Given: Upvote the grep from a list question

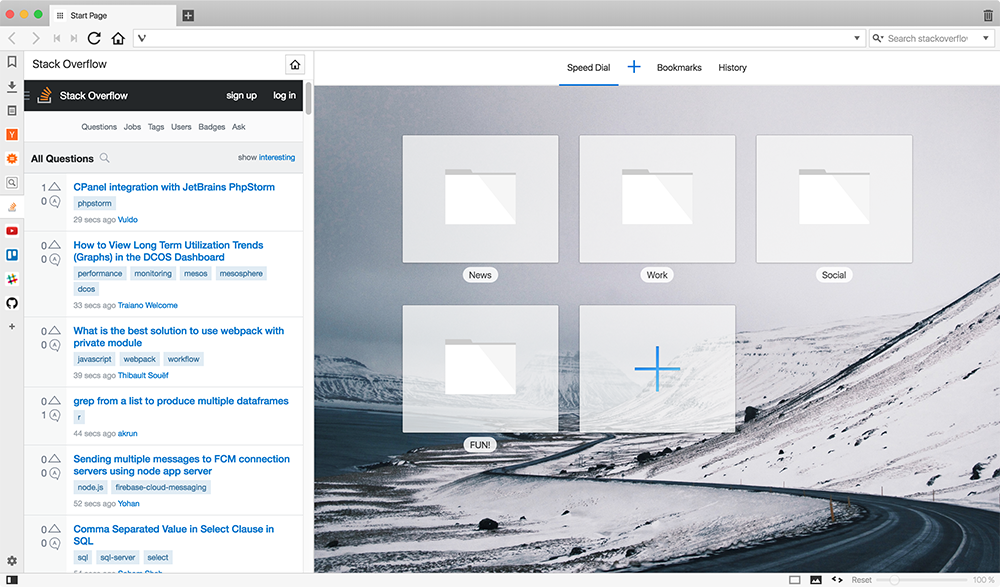Looking at the screenshot, I should [55, 401].
